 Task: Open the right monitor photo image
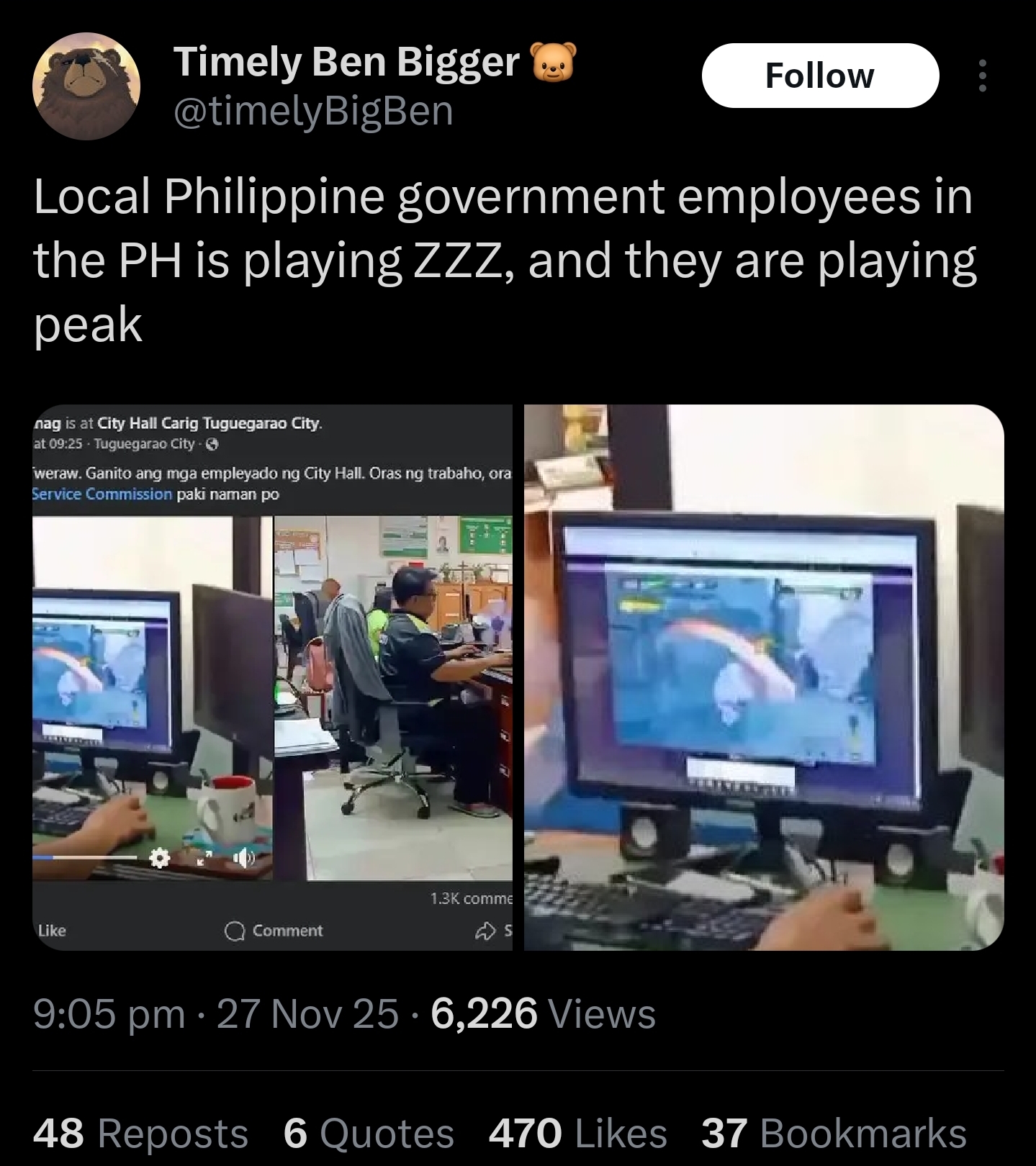(x=764, y=677)
